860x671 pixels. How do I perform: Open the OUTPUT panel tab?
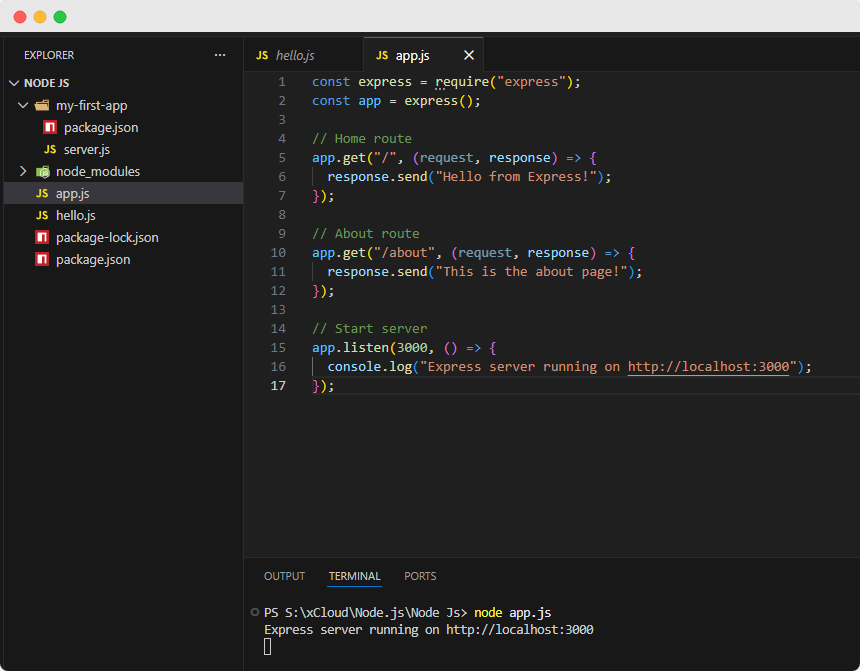pyautogui.click(x=284, y=576)
